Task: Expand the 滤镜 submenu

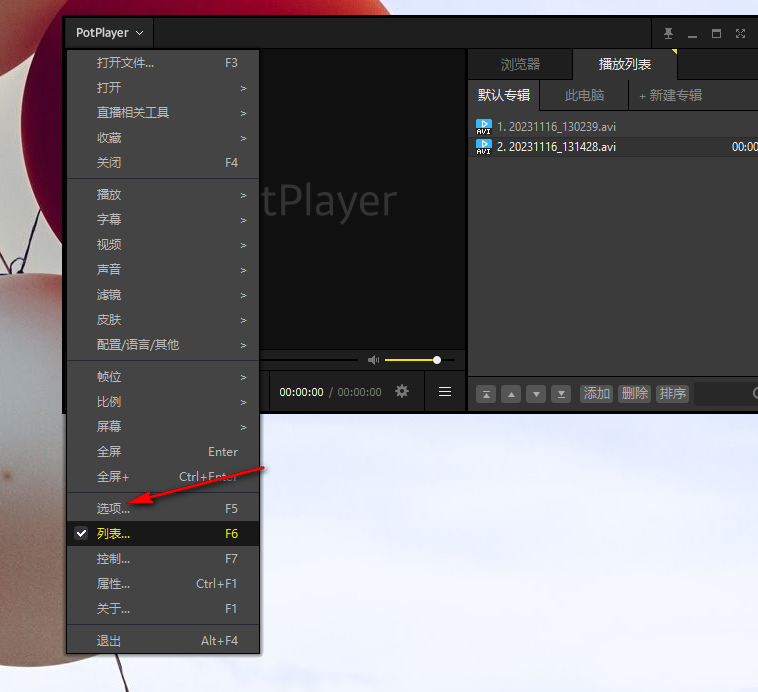Action: click(x=163, y=295)
